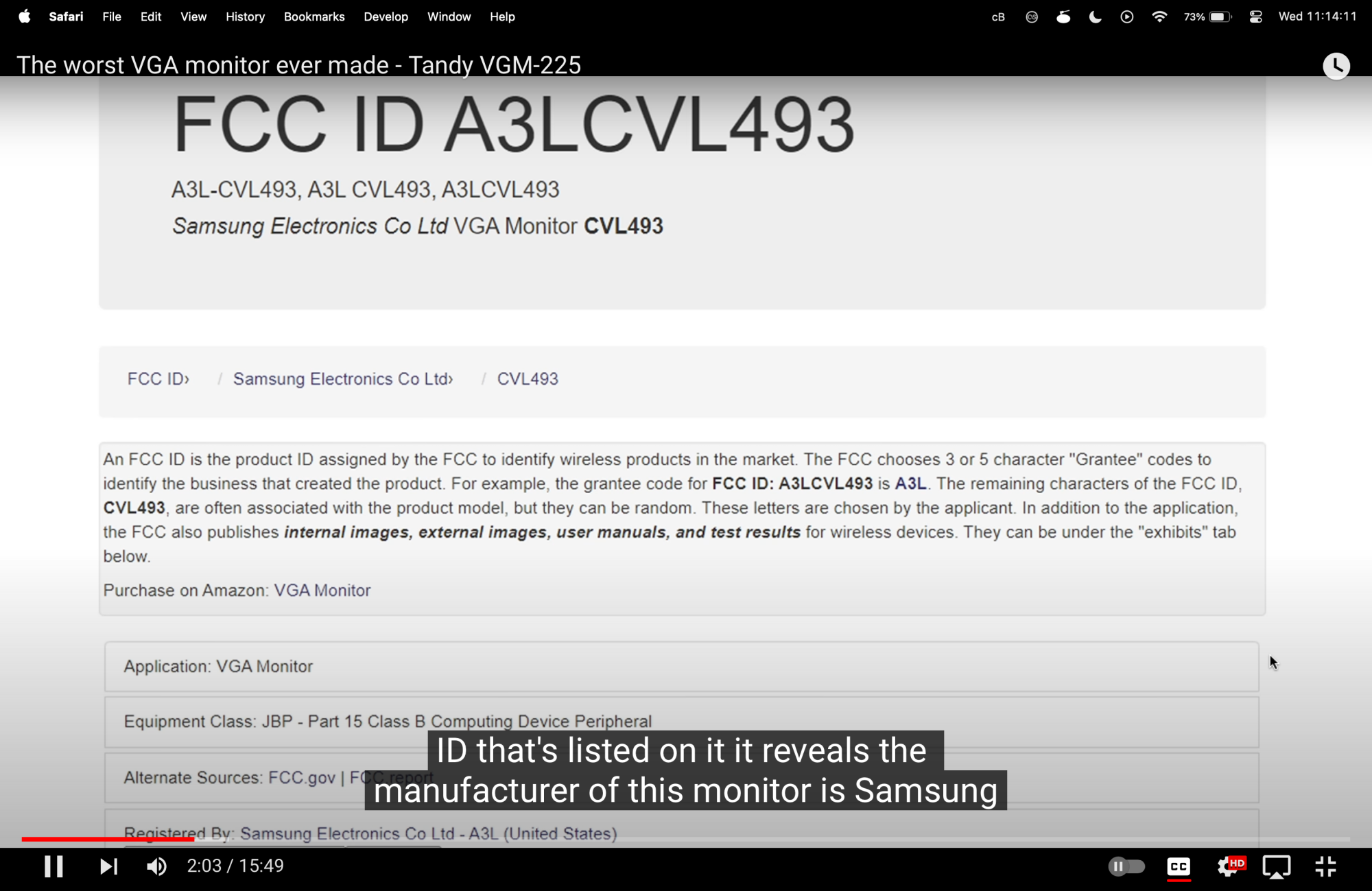Image resolution: width=1372 pixels, height=891 pixels.
Task: Open the History menu
Action: tap(245, 16)
